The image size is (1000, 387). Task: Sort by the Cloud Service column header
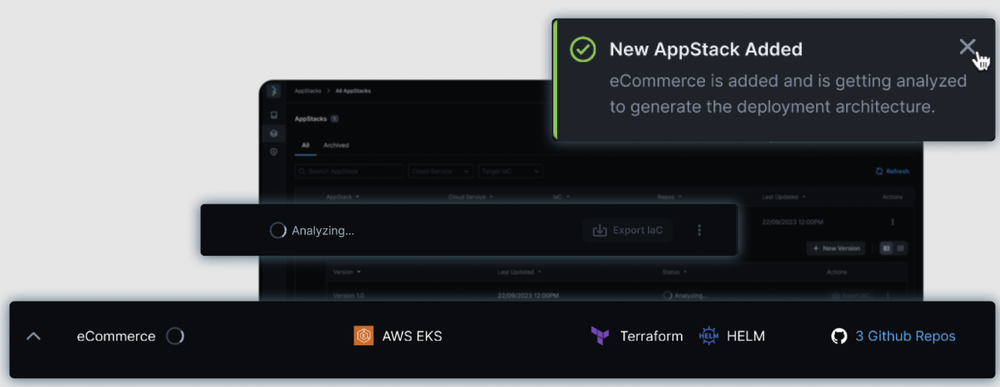pos(470,197)
